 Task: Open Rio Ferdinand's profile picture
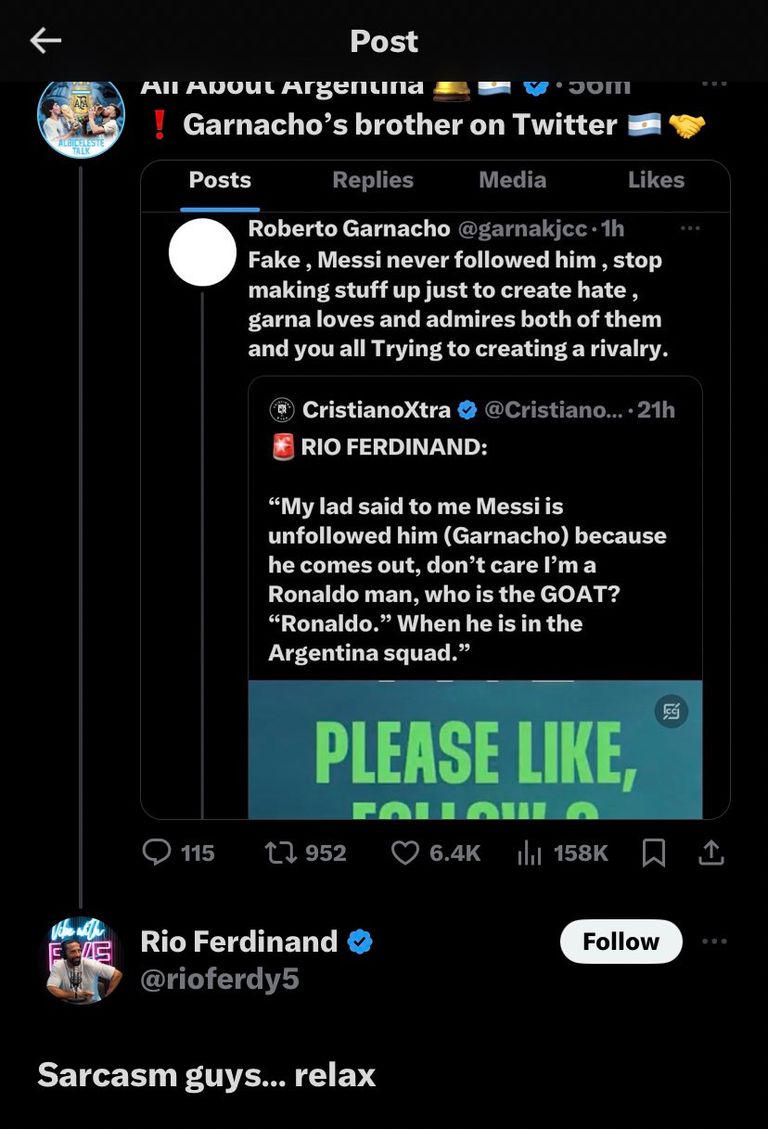click(x=81, y=960)
